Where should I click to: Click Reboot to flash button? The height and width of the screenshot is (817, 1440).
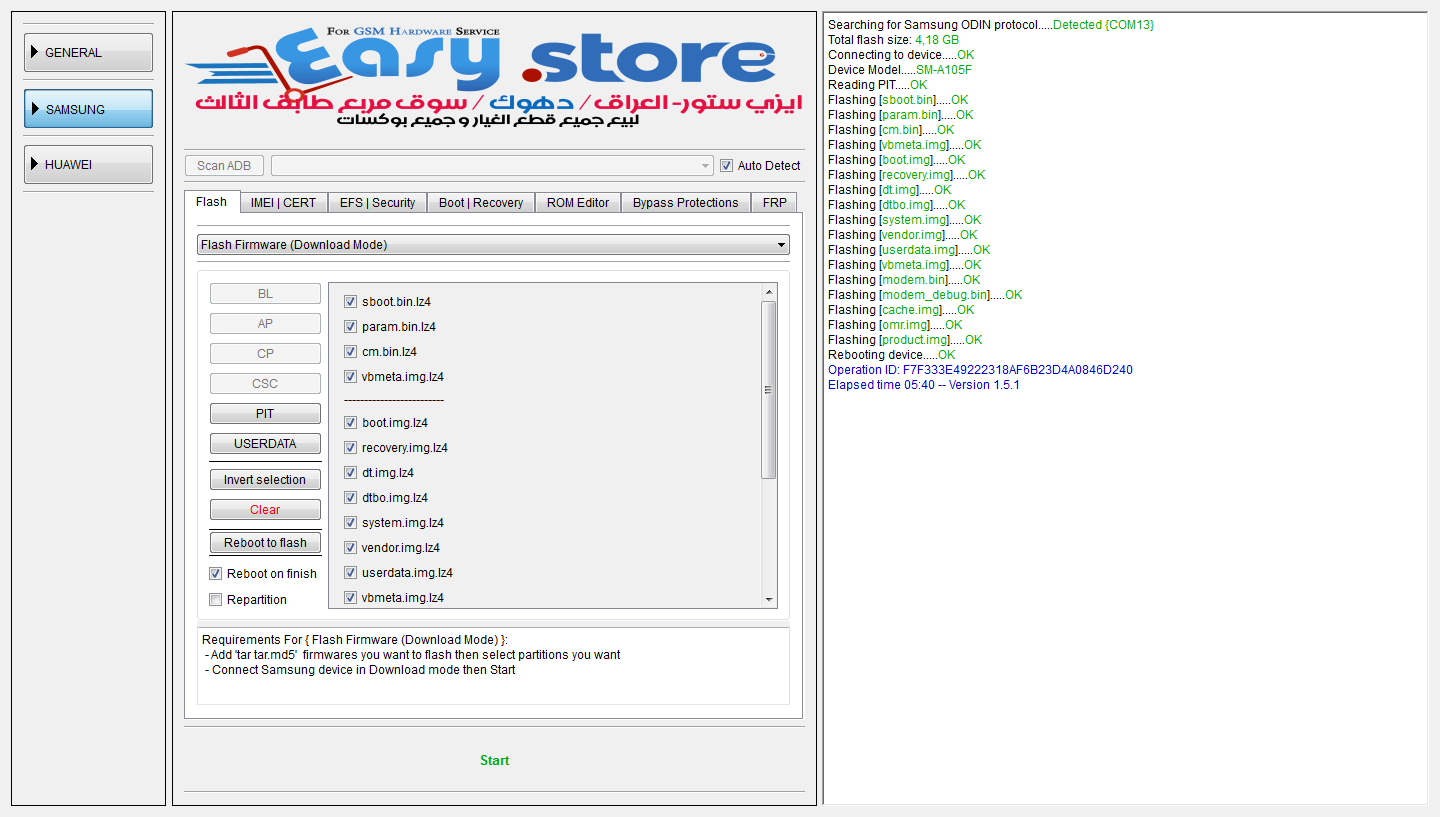click(x=265, y=543)
